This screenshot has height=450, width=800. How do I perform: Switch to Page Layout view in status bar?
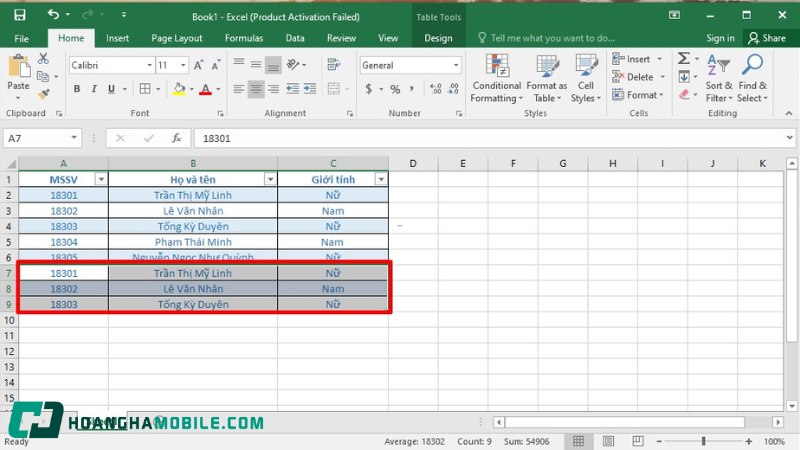(608, 441)
